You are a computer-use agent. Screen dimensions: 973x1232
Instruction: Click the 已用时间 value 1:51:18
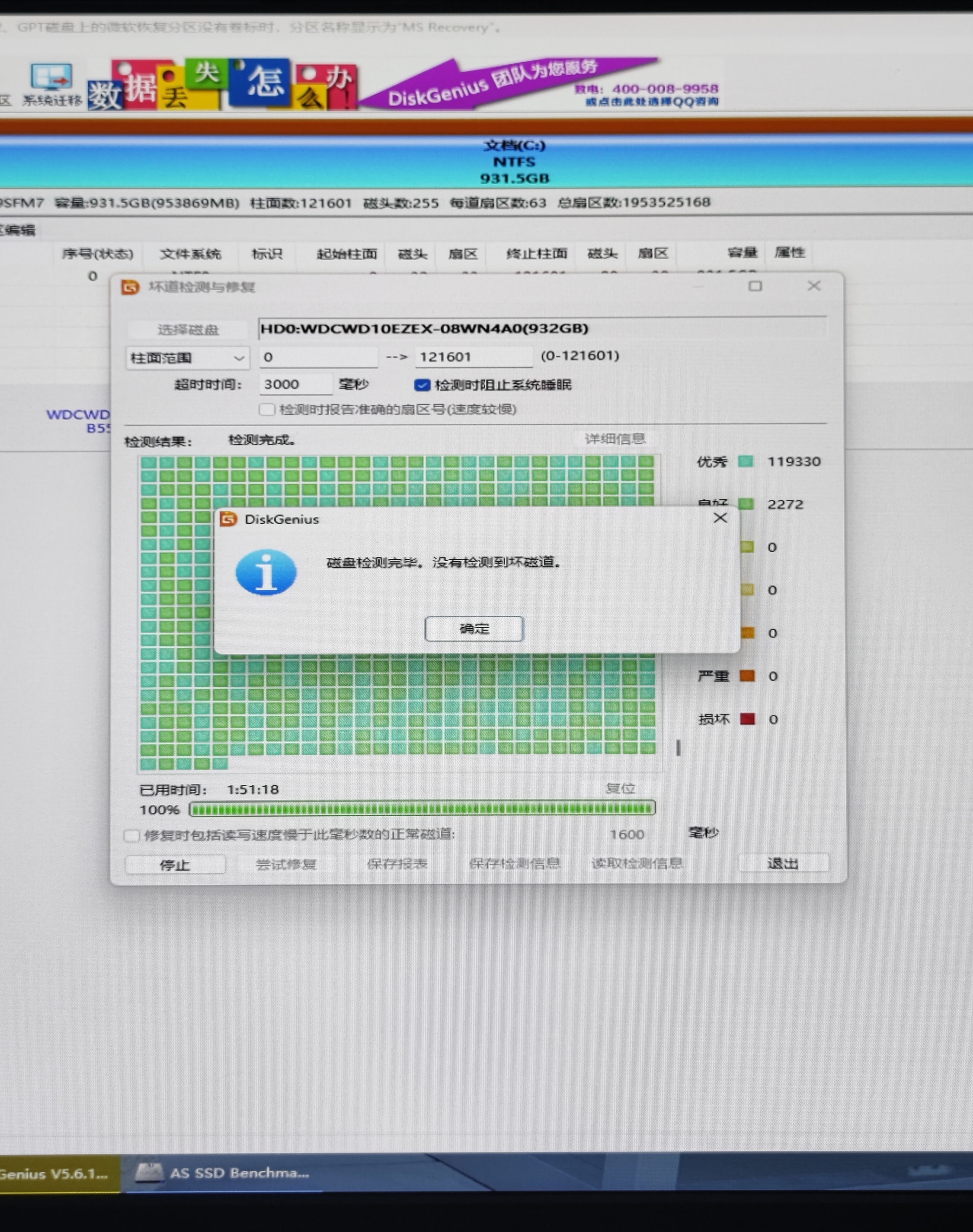[253, 789]
